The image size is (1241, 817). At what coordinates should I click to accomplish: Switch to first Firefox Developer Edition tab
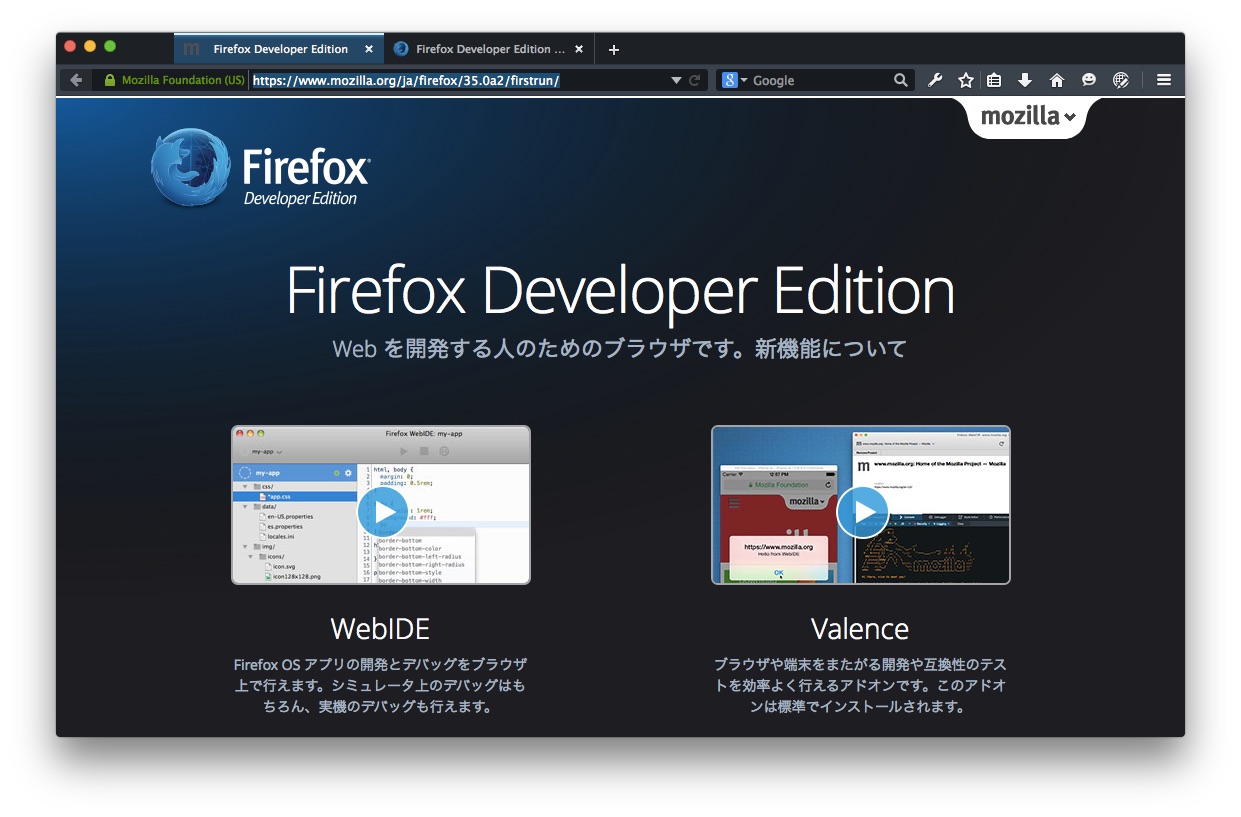[x=278, y=48]
